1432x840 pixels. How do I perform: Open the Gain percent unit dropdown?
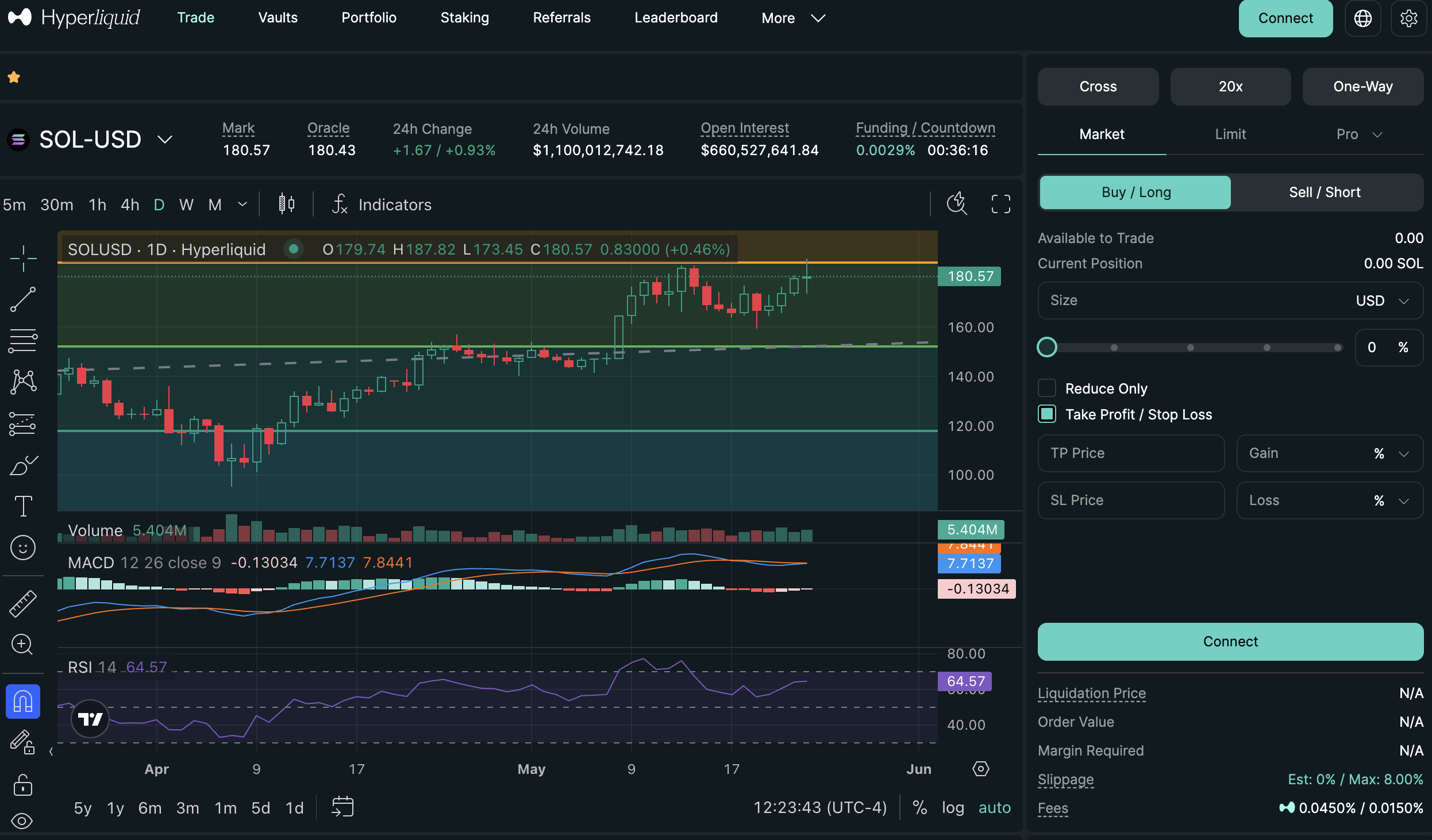[x=1391, y=453]
